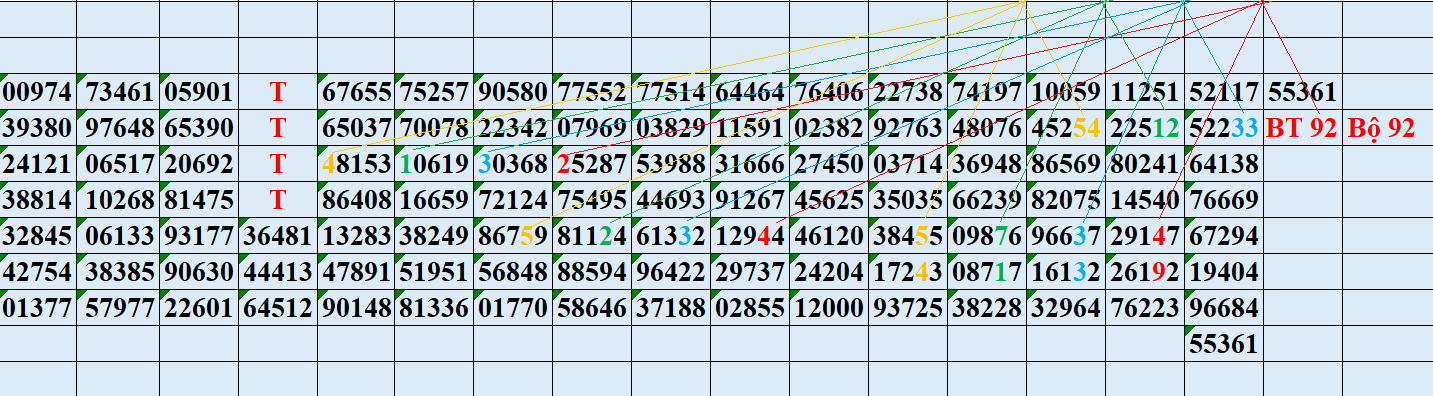This screenshot has height=396, width=1433.
Task: Select the 70078 cell
Action: (434, 129)
